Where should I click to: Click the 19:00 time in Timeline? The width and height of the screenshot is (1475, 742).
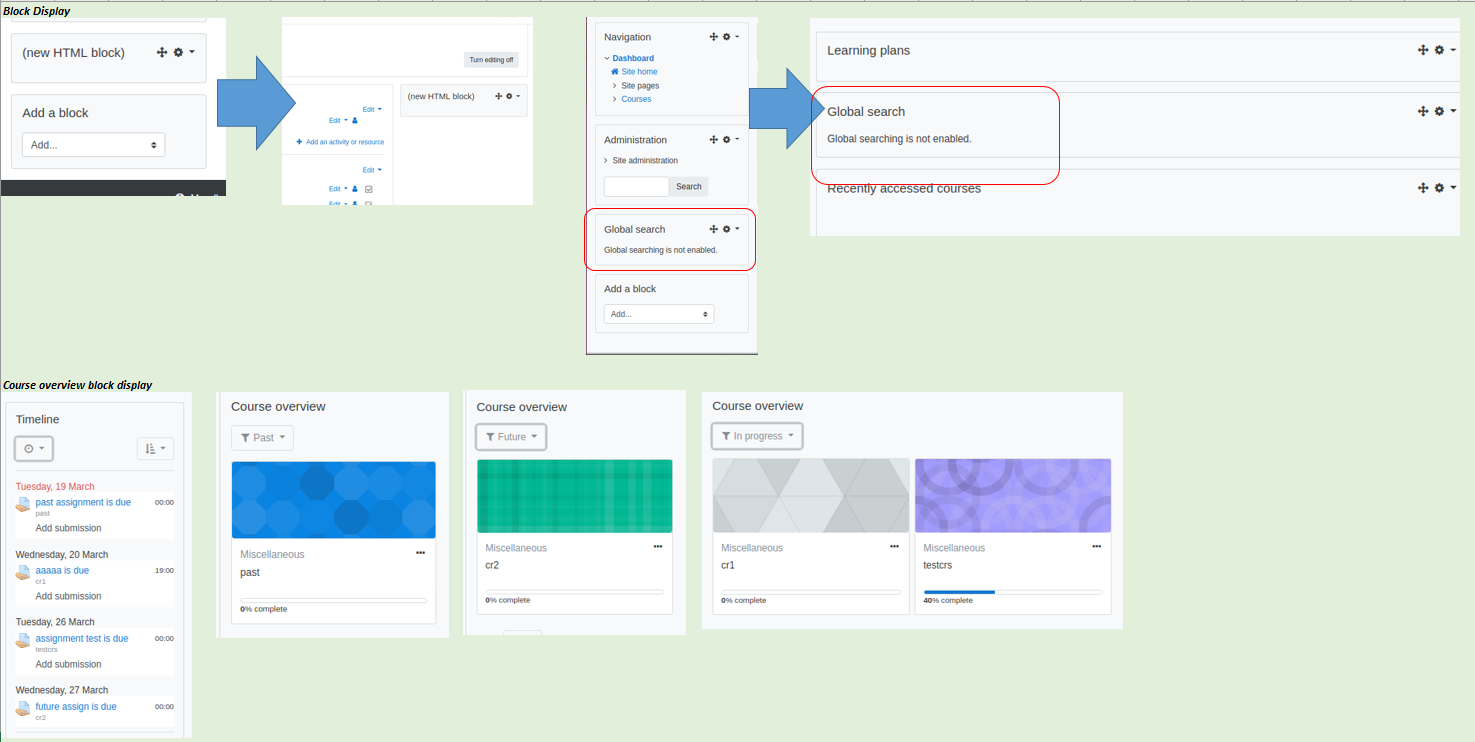point(164,570)
